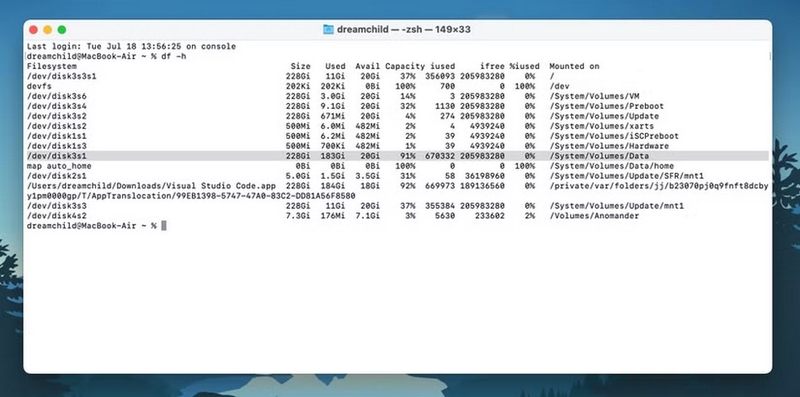Click the '91%' capacity value
Screen dimensions: 800x397
click(x=408, y=156)
